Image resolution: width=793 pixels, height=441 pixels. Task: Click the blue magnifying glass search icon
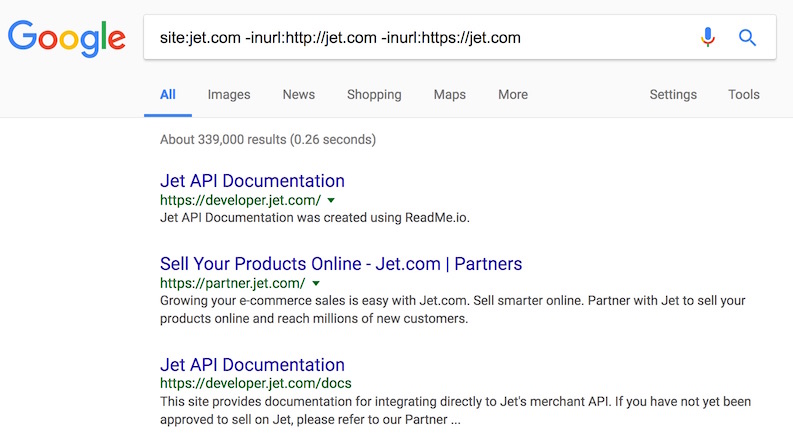747,37
